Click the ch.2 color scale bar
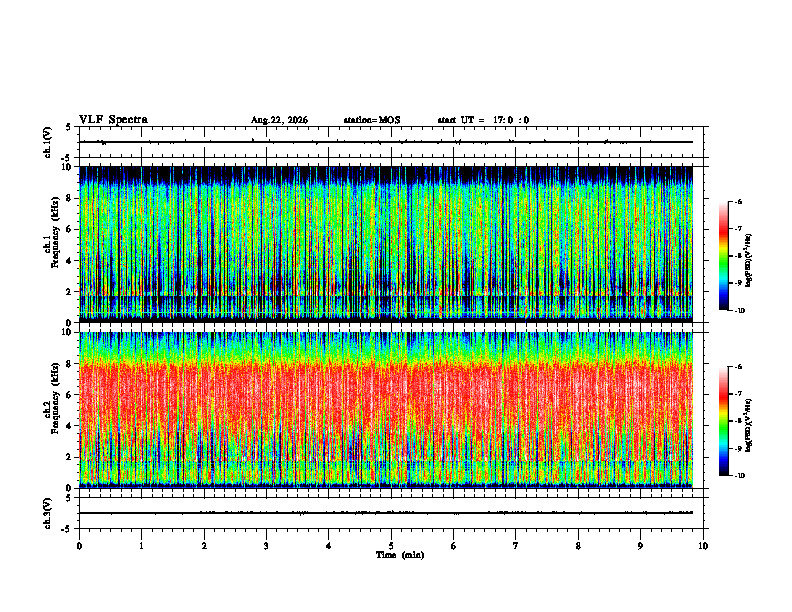 click(724, 421)
